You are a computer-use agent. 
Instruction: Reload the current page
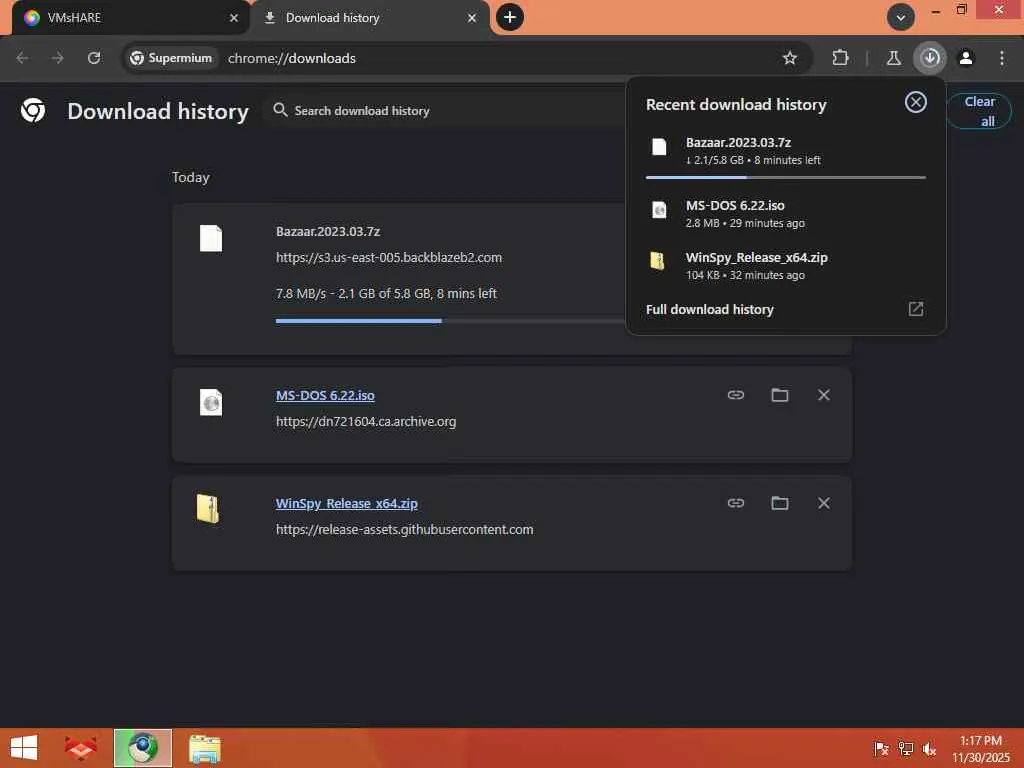coord(94,58)
